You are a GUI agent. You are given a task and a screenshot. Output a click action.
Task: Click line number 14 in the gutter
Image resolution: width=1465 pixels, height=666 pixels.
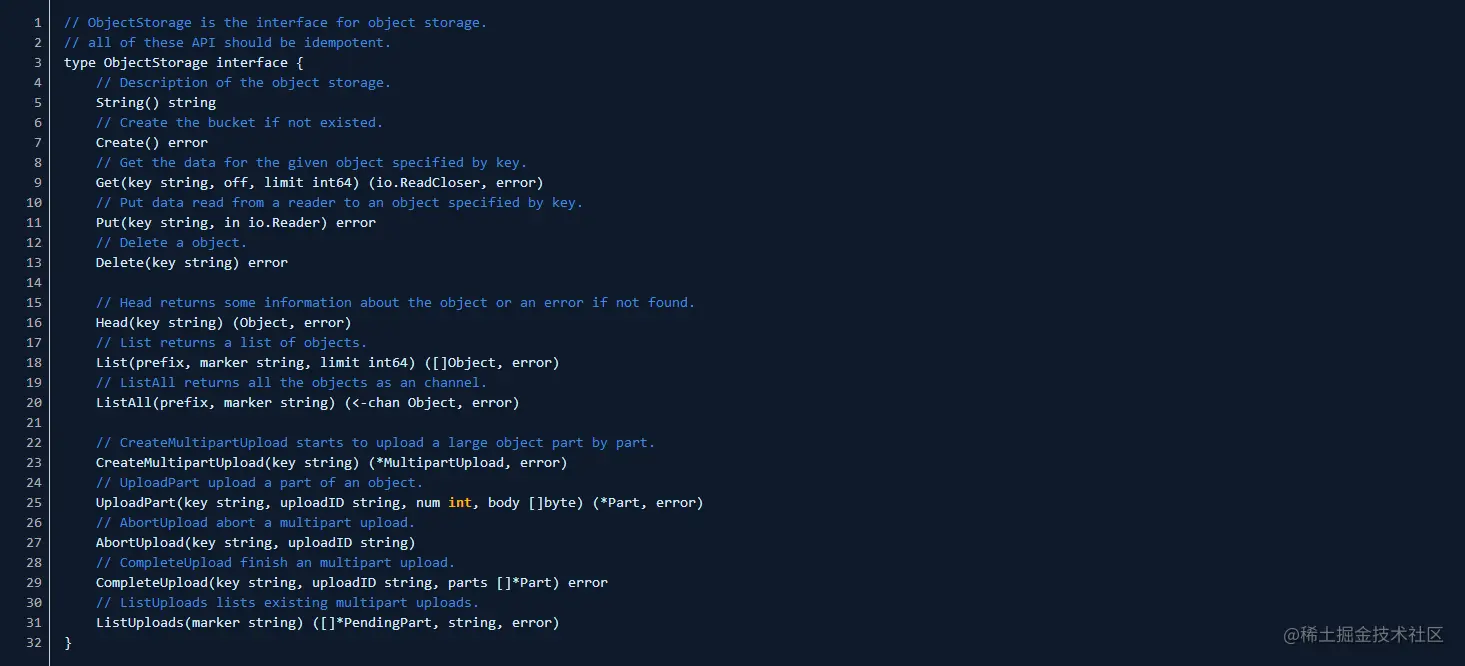tap(34, 282)
